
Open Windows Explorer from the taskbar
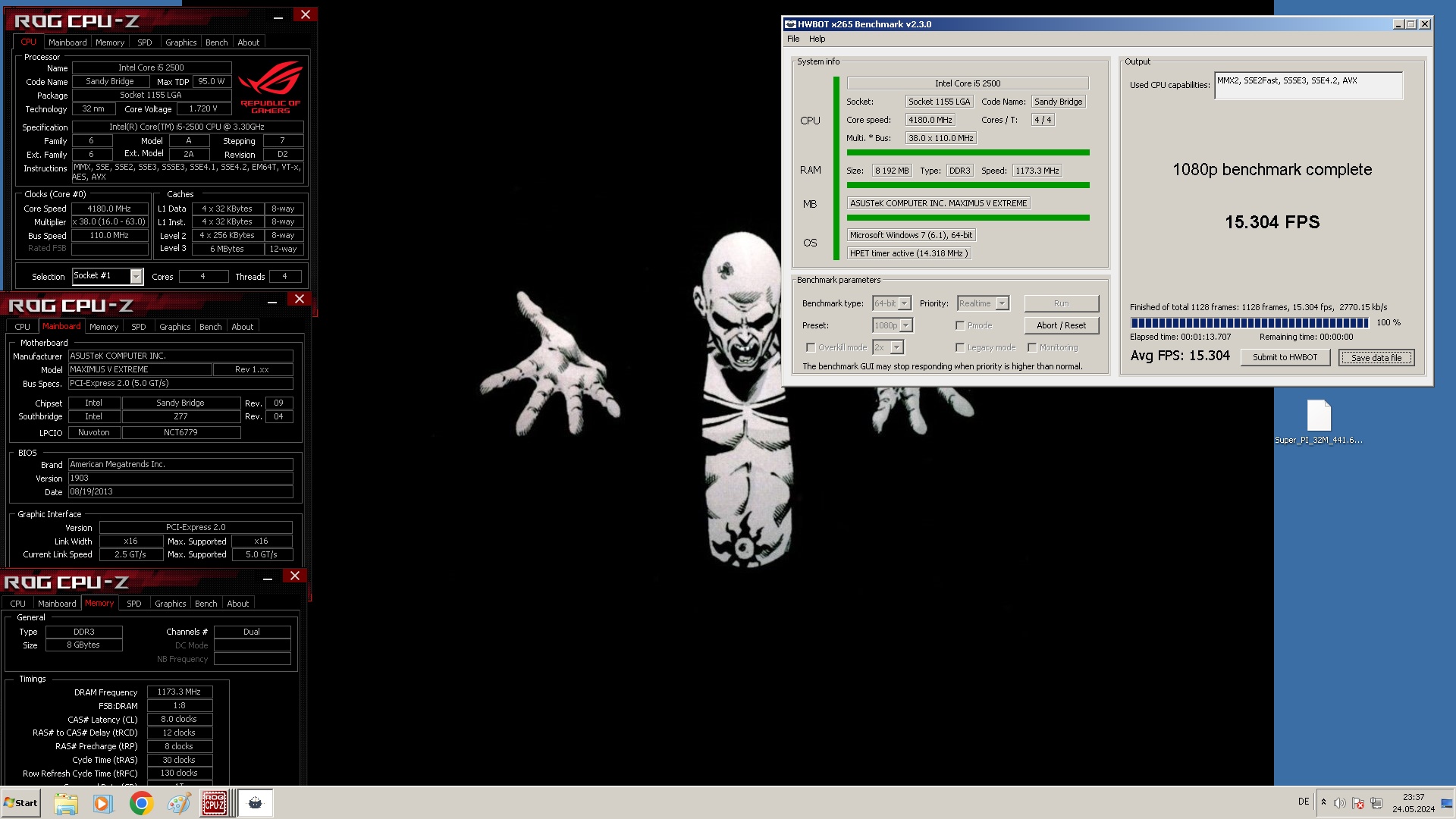[66, 803]
